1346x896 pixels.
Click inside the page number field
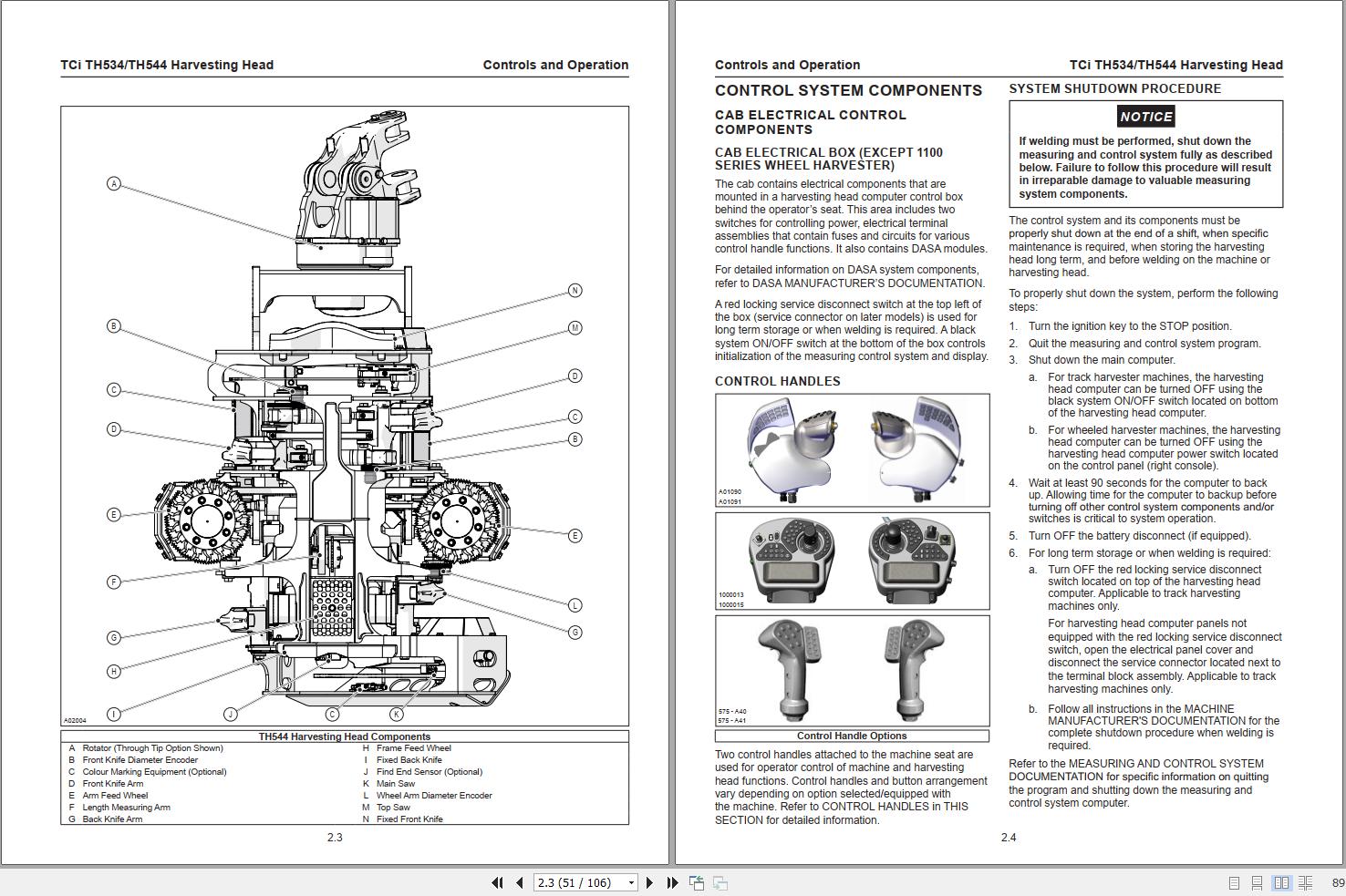pos(570,883)
